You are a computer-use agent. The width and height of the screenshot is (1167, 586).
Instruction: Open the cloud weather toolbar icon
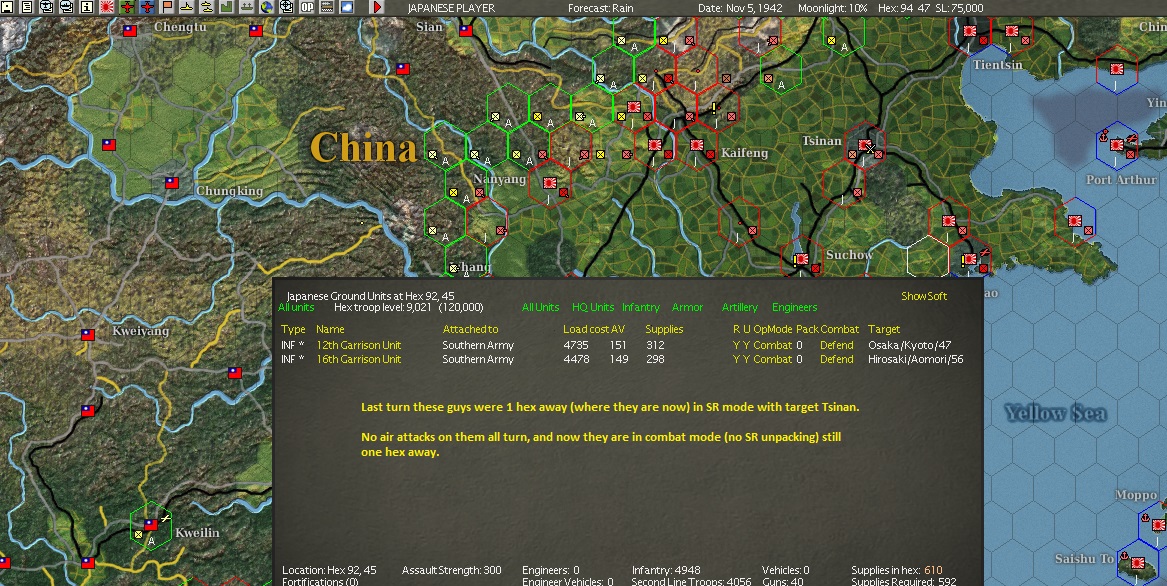(347, 7)
